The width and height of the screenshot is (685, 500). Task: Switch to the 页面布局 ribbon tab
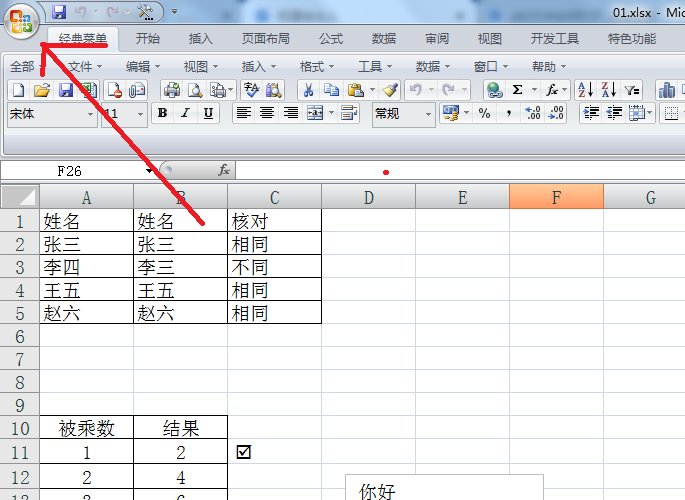266,38
